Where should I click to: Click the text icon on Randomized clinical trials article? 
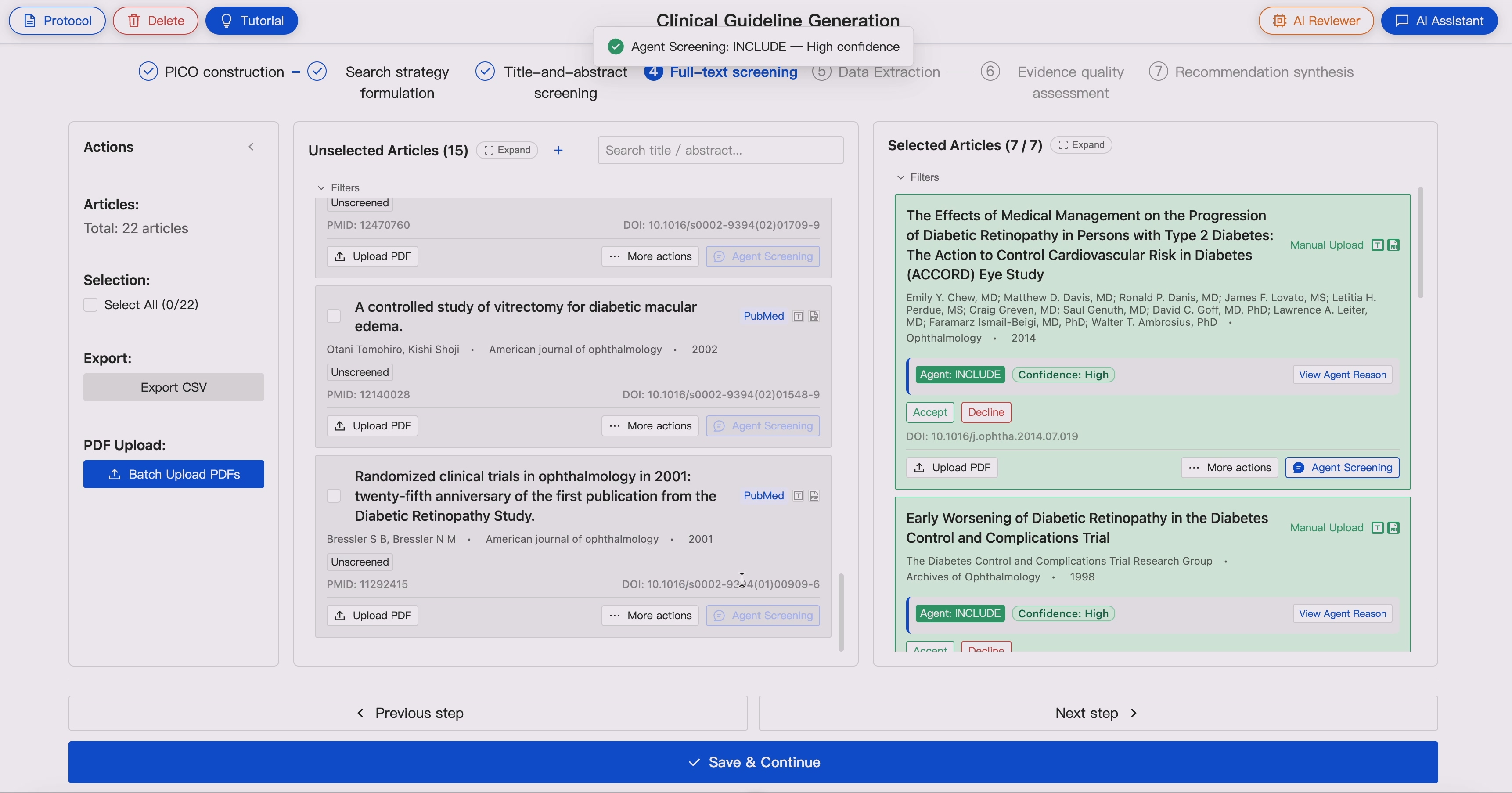[x=798, y=496]
